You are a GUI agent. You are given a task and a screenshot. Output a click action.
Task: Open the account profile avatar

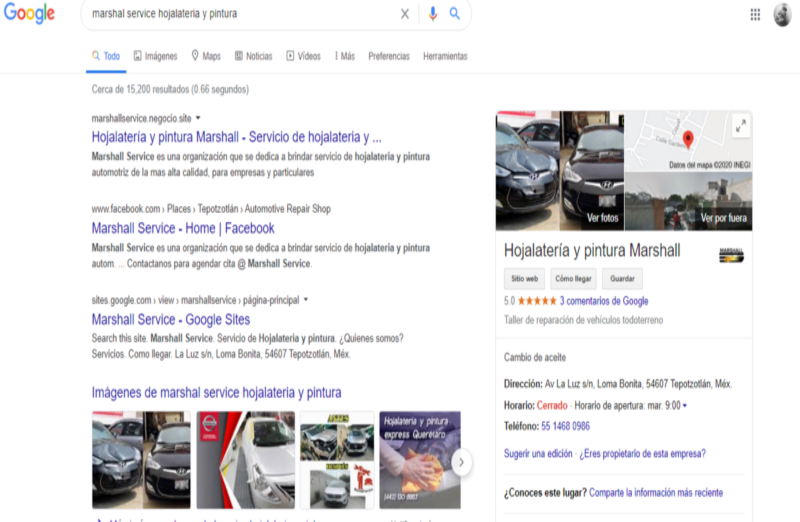782,14
